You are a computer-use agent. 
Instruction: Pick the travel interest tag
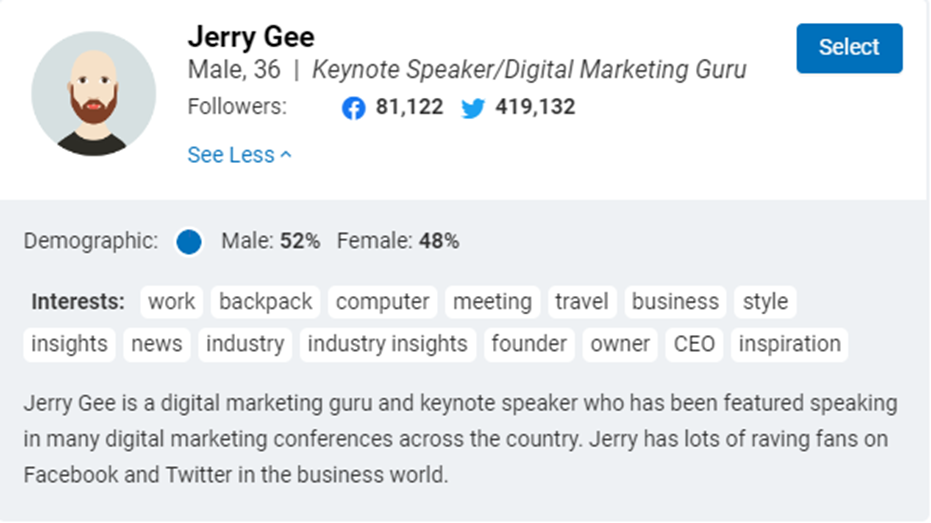tap(582, 302)
